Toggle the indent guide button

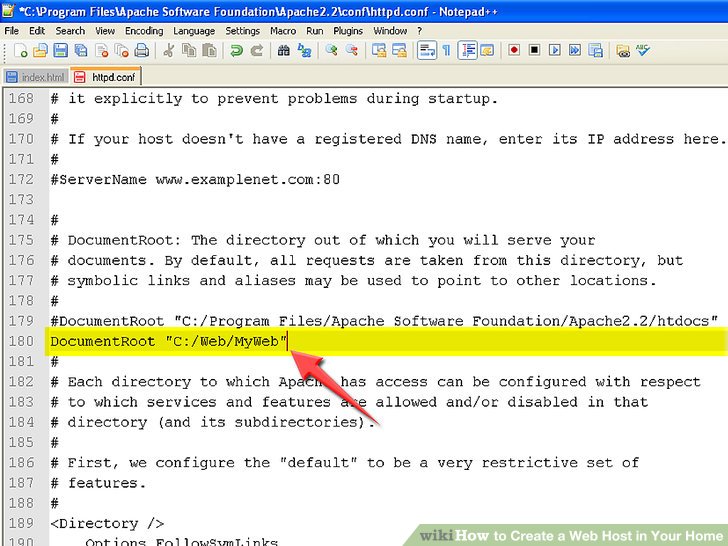coord(467,50)
